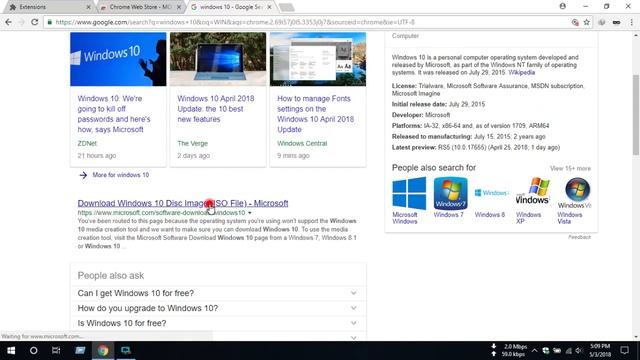Open a new tab with the blank tab button
This screenshot has width=640, height=360.
(x=287, y=7)
